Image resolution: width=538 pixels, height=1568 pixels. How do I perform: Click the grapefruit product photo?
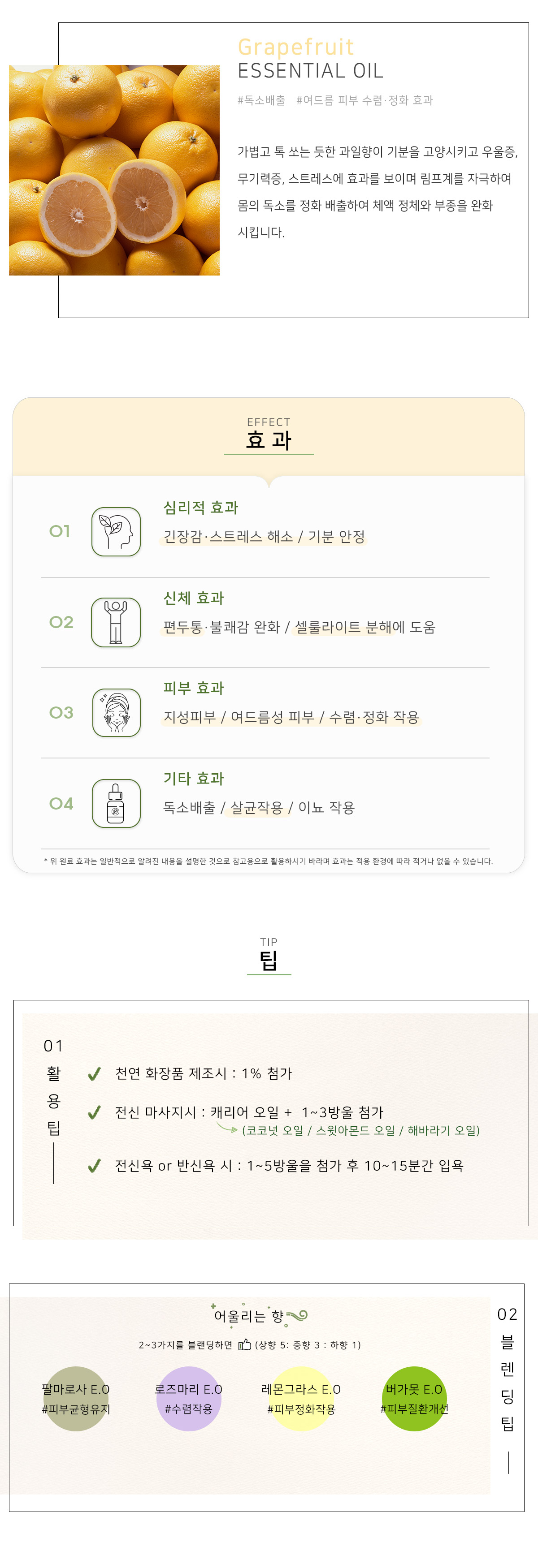click(x=114, y=170)
